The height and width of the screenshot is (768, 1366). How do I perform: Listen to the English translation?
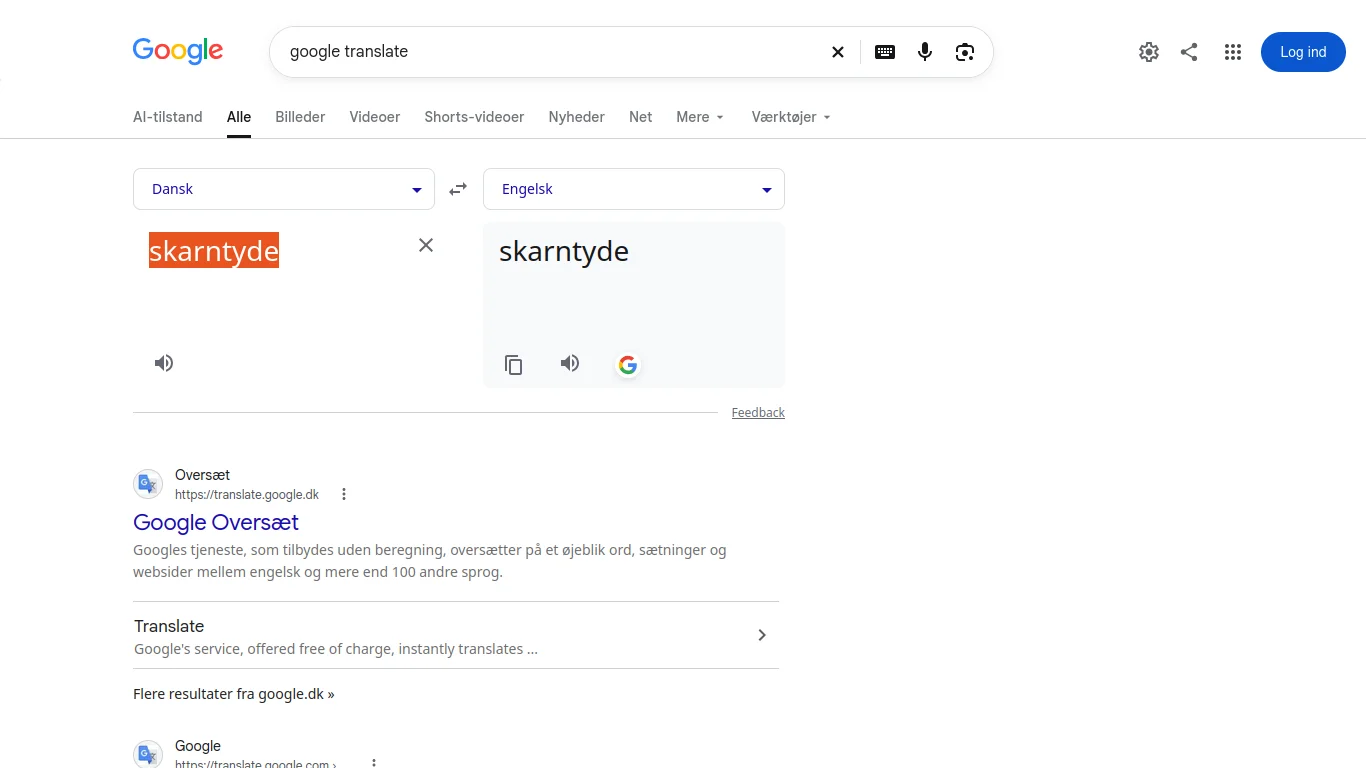click(x=570, y=363)
